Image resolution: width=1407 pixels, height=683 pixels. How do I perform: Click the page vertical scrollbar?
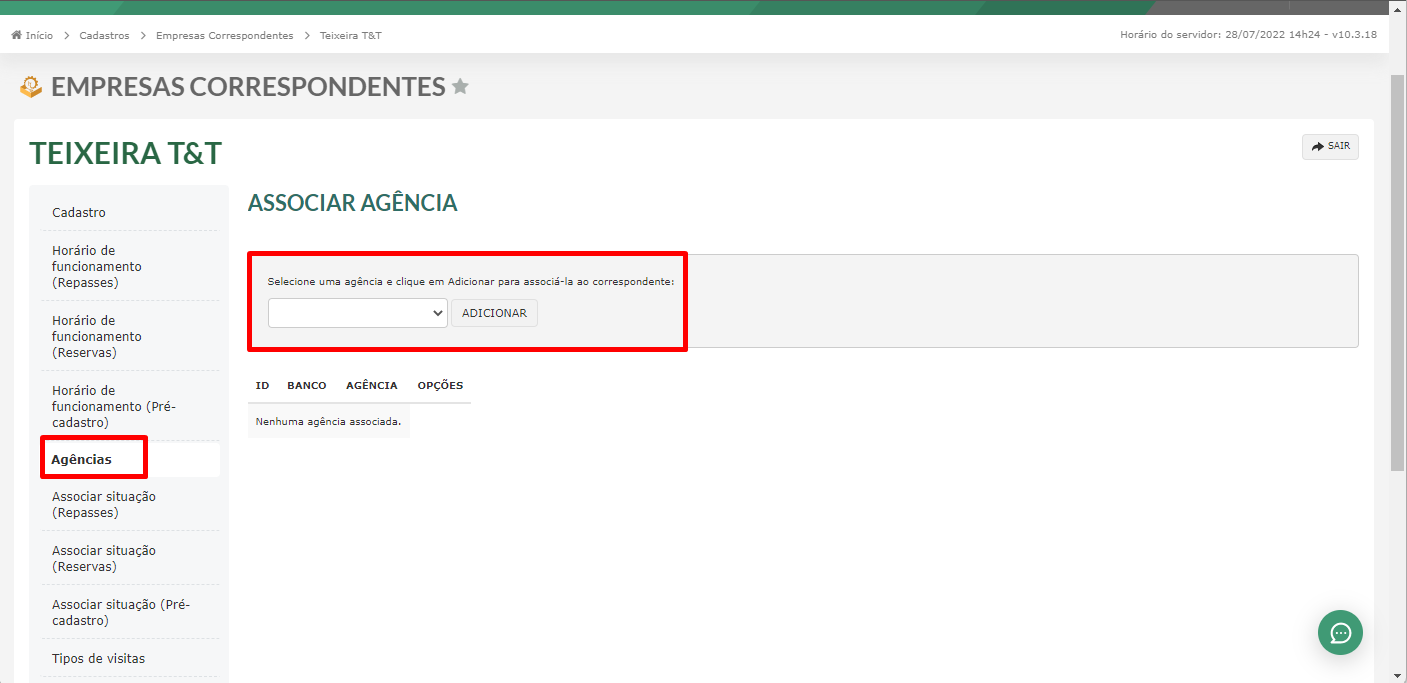[x=1397, y=271]
